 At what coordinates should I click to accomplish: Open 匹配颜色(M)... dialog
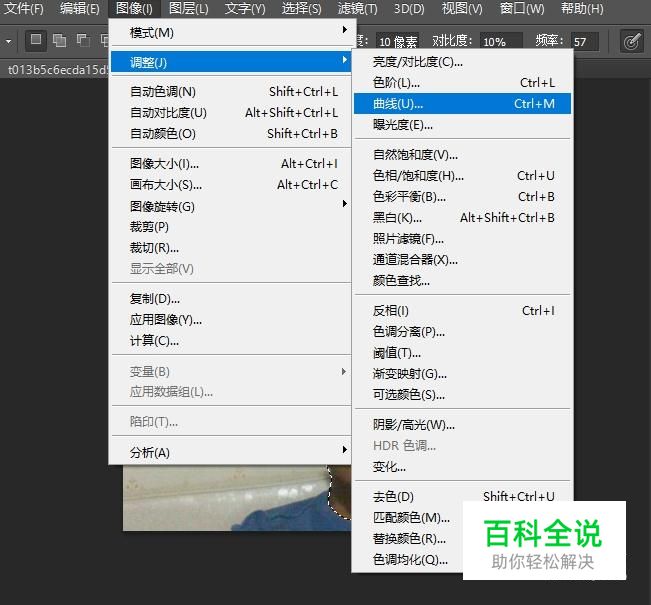tap(411, 517)
